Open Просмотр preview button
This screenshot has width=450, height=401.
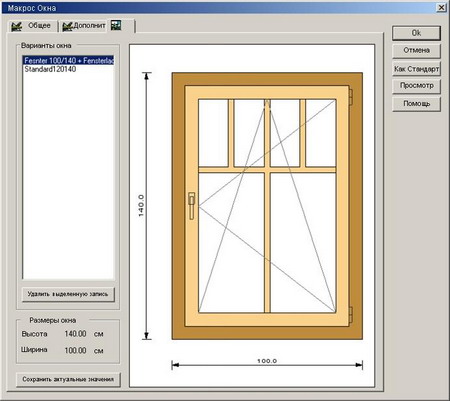point(416,86)
